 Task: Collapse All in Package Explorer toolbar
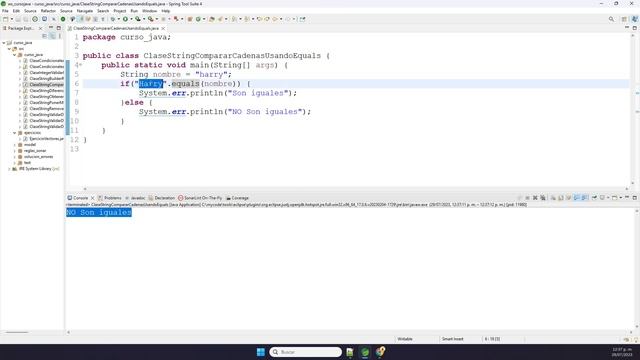tap(45, 36)
